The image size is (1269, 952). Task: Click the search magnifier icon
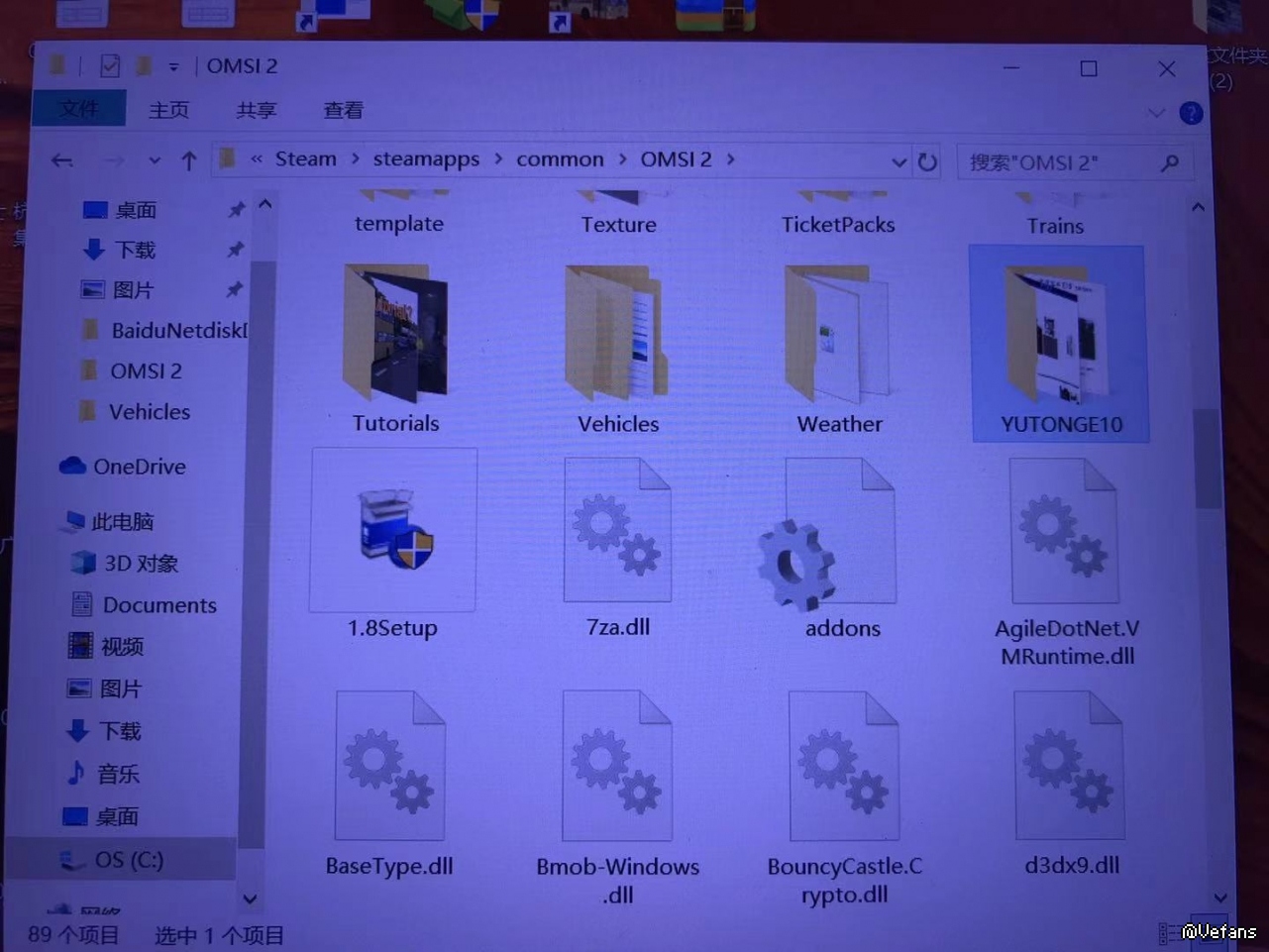[1170, 161]
